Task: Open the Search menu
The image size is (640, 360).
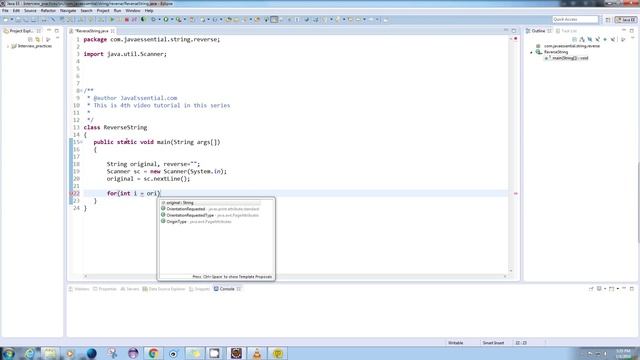Action: coord(87,11)
